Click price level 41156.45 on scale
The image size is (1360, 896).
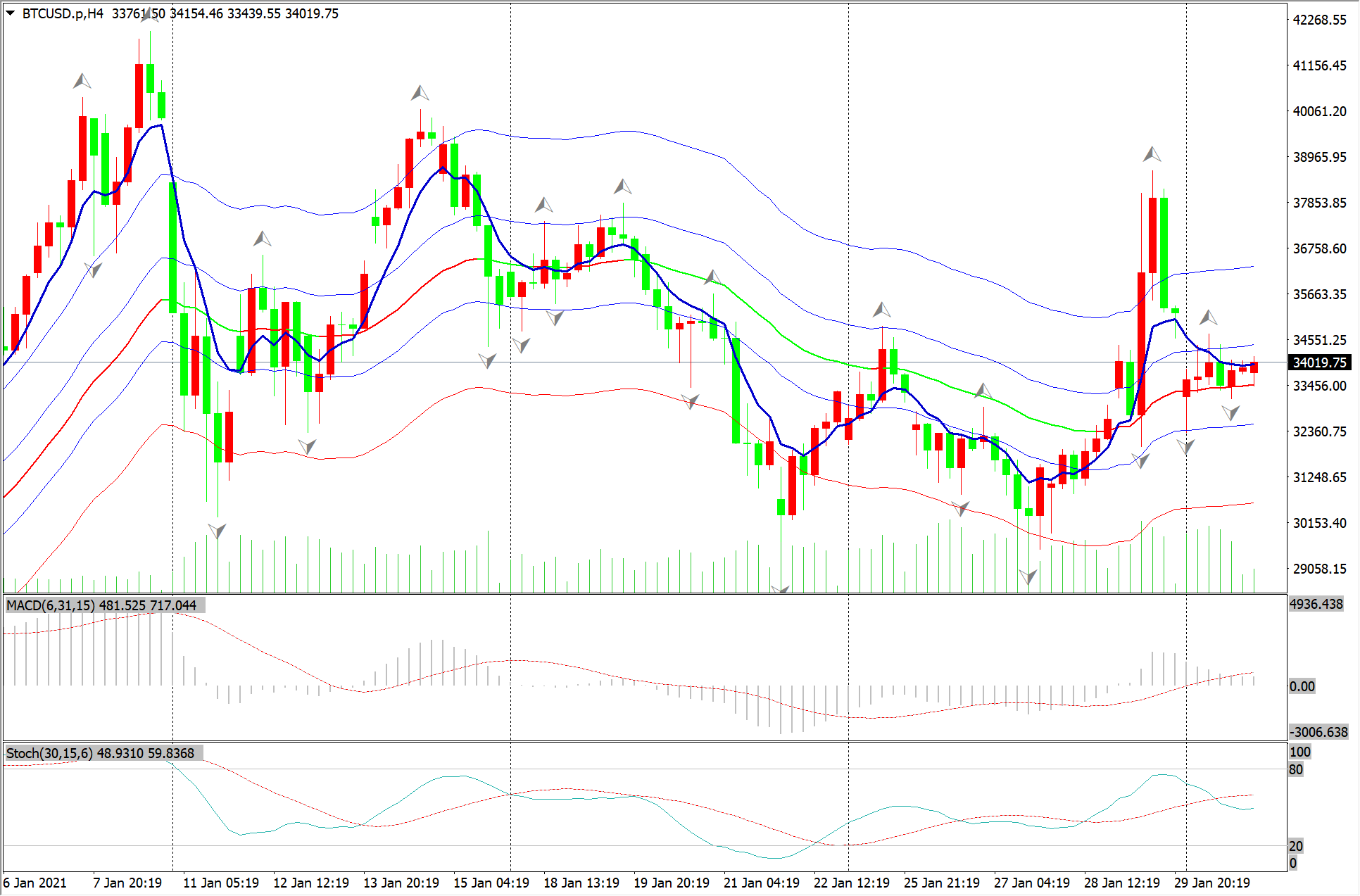pos(1320,65)
